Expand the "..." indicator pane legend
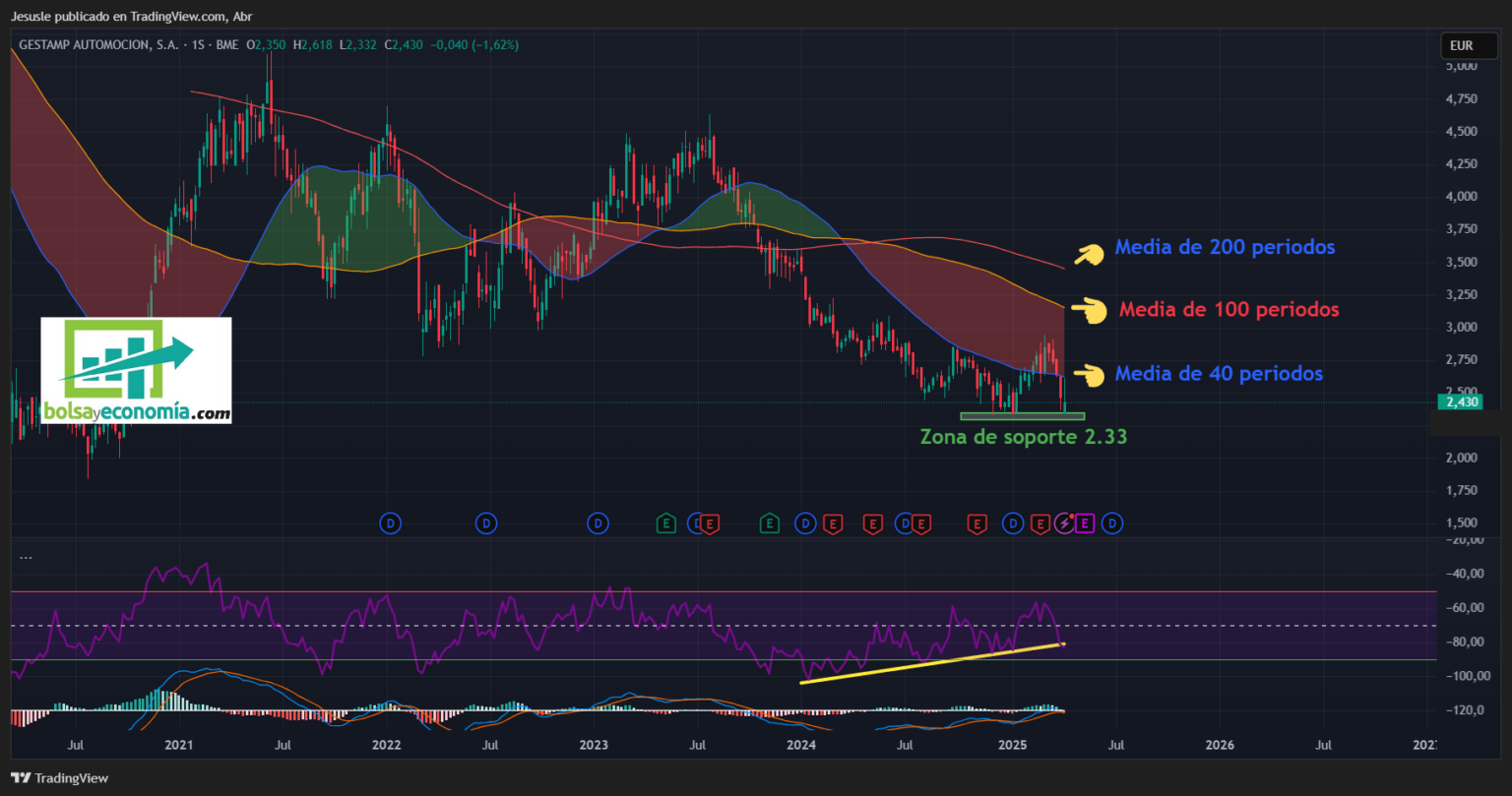 (x=26, y=557)
